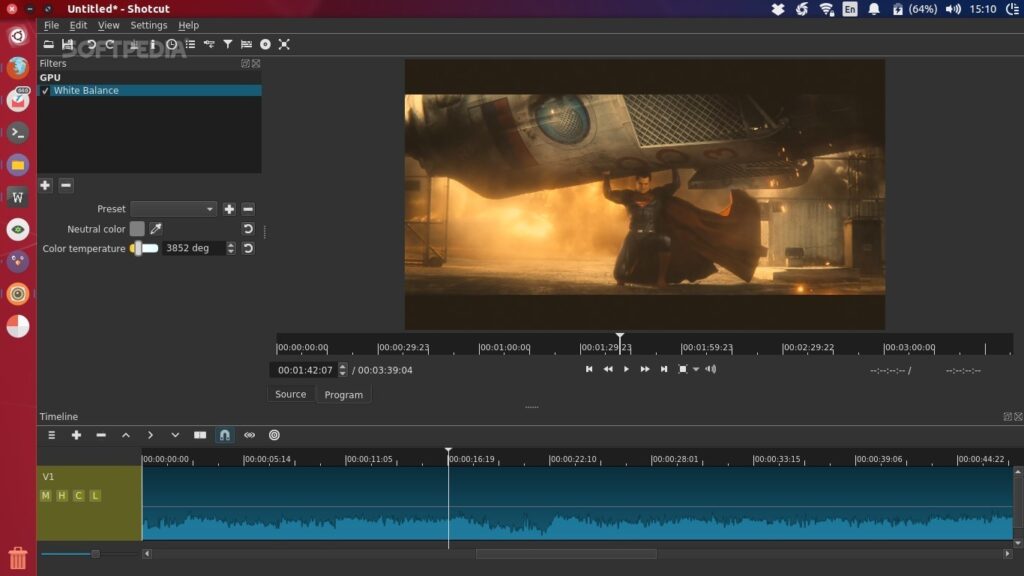Click the Open File toolbar icon
Screen dimensions: 1024x576
[x=48, y=44]
